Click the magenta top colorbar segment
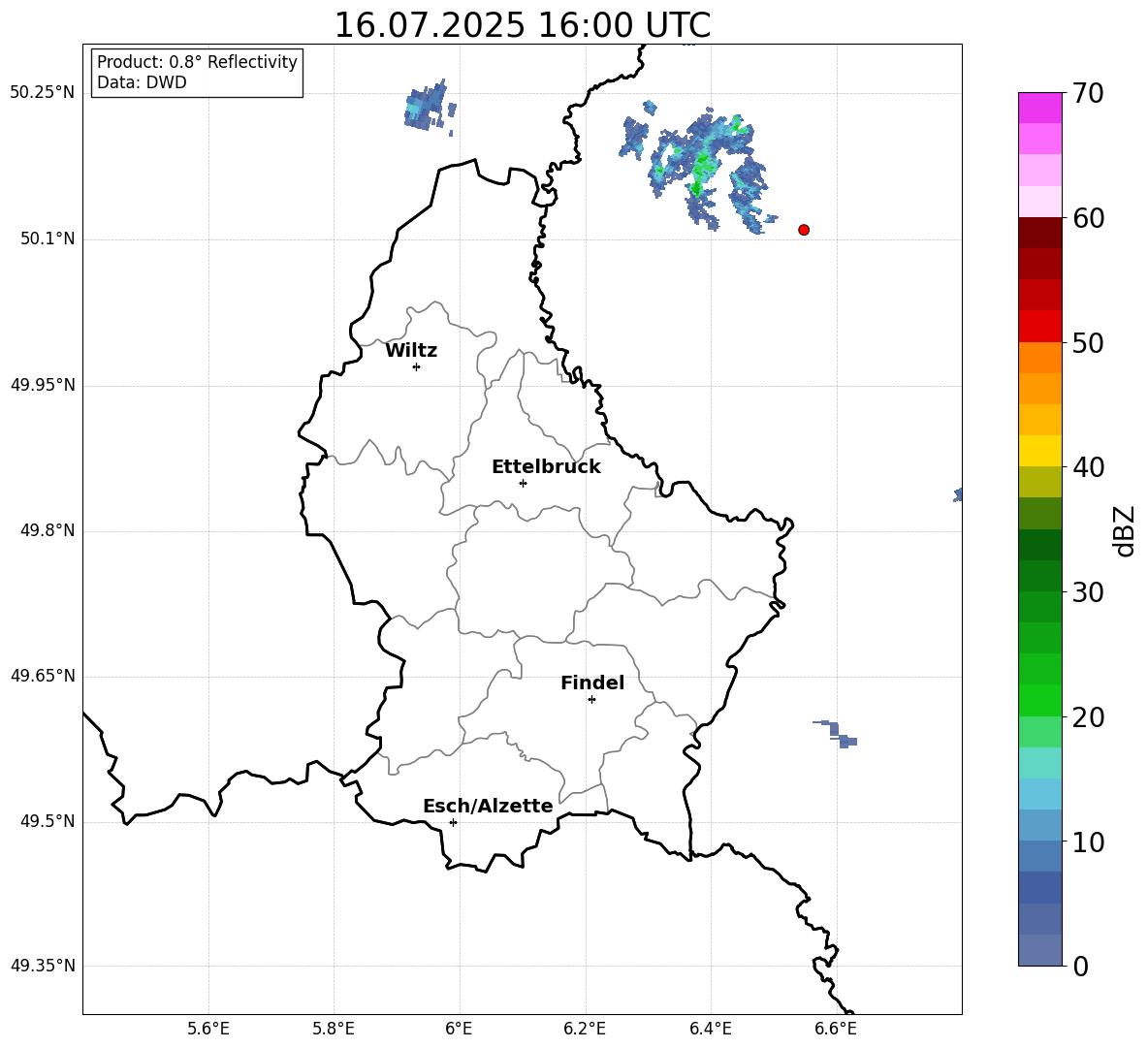This screenshot has height=1048, width=1148. pyautogui.click(x=1039, y=108)
